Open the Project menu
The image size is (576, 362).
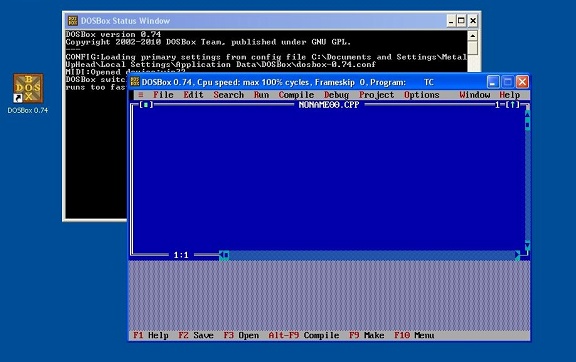[377, 95]
